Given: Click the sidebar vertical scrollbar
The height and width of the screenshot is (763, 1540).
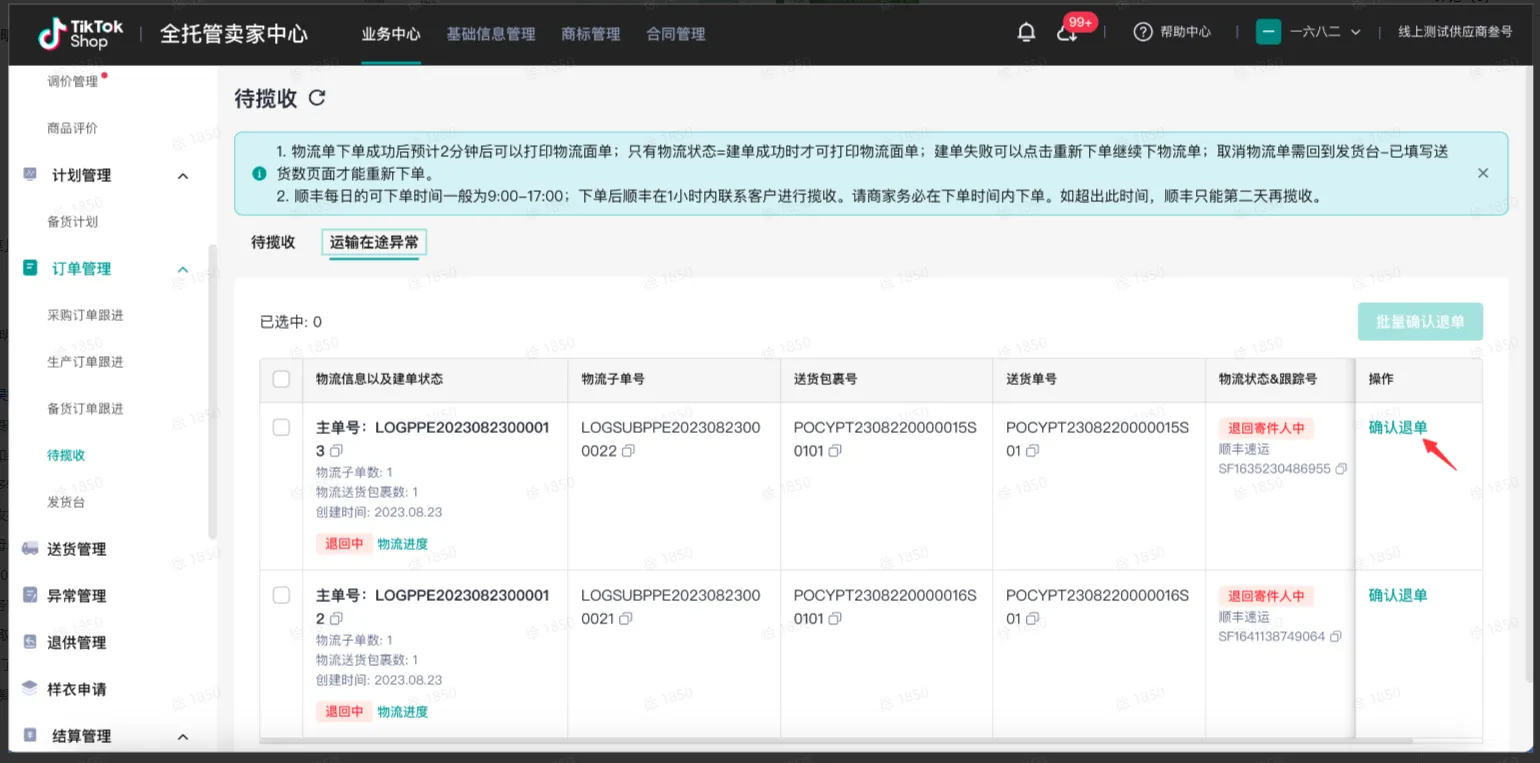Looking at the screenshot, I should coord(211,390).
